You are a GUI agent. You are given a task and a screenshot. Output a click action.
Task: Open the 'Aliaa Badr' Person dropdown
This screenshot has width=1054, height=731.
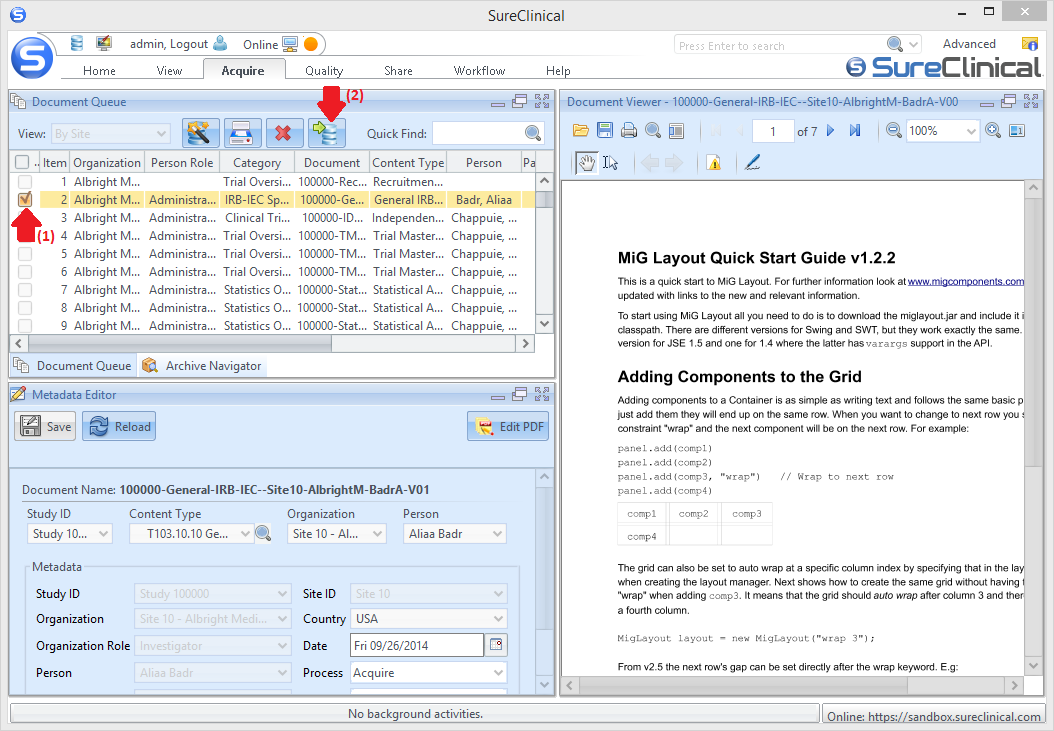(x=454, y=534)
